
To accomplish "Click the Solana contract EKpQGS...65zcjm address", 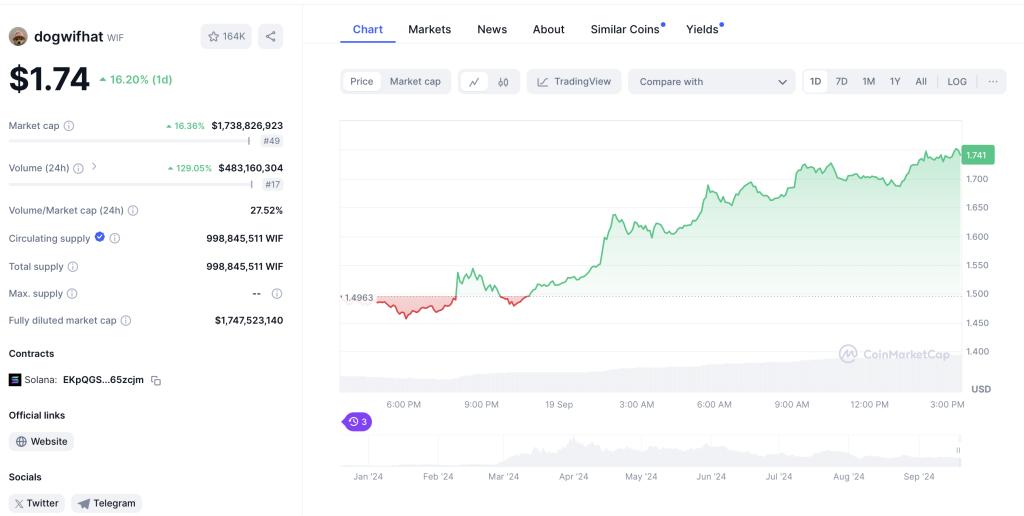I will coord(103,379).
